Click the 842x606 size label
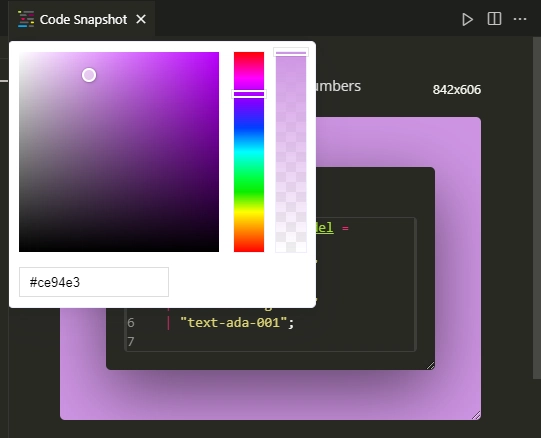Viewport: 541px width, 438px height. point(456,90)
